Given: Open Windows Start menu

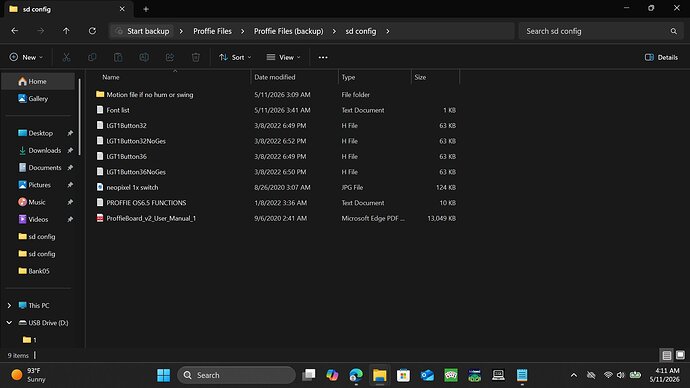Looking at the screenshot, I should click(x=163, y=375).
